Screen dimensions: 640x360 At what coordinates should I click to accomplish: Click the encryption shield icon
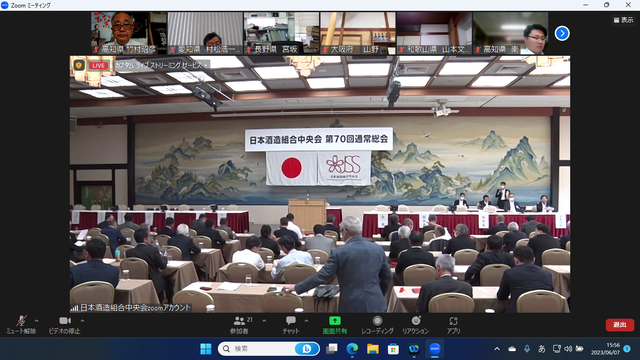point(79,65)
